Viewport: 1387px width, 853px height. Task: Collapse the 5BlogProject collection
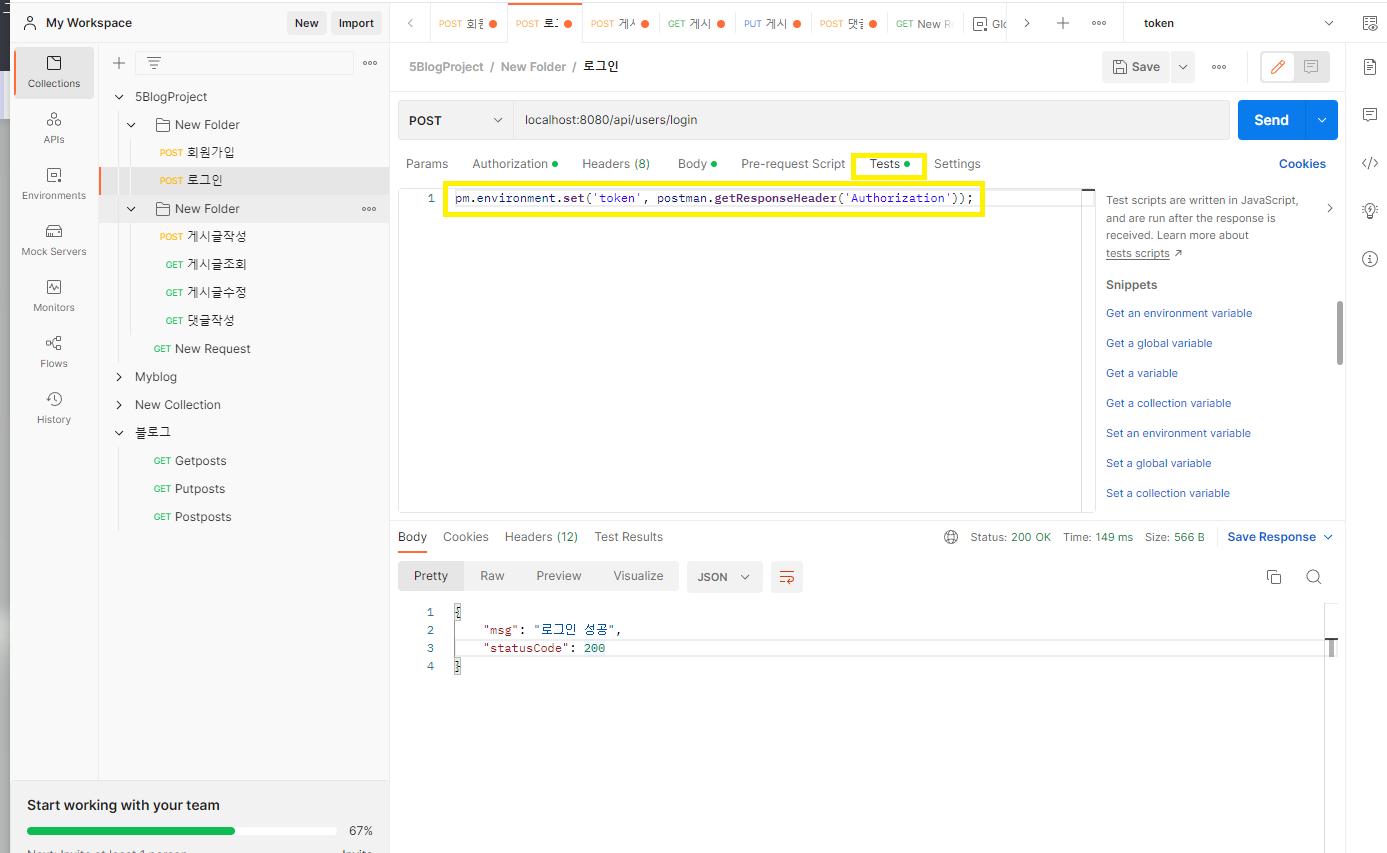click(x=119, y=97)
